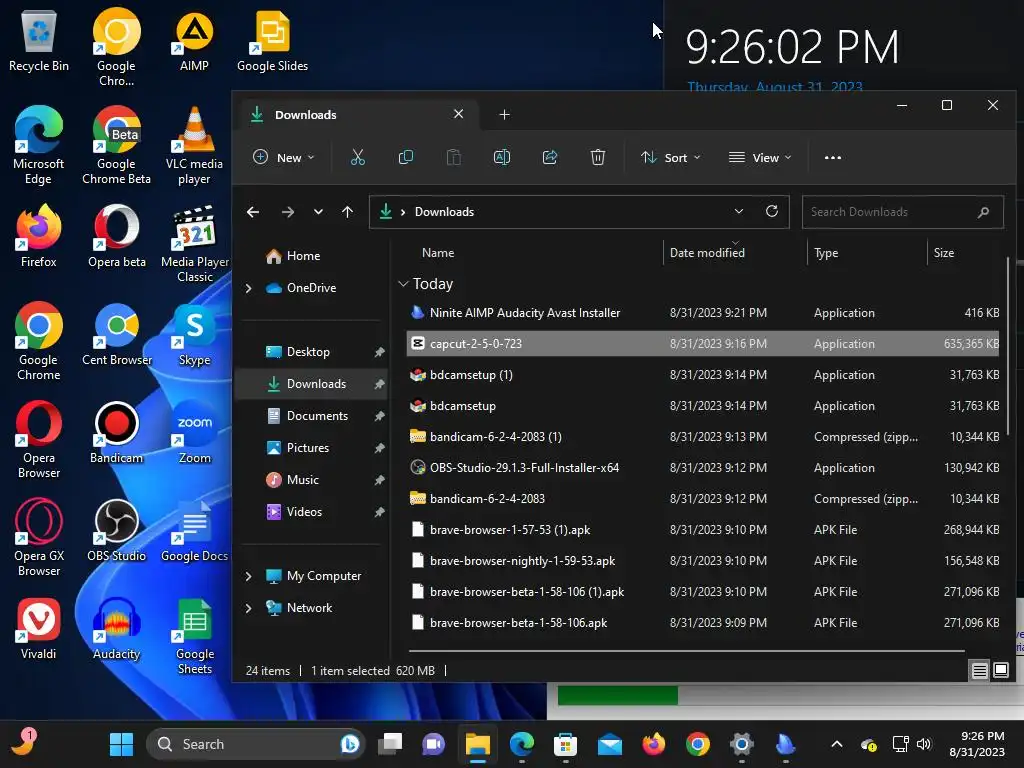Select Opera beta desktop shortcut
Screen dimensions: 1024x768
pyautogui.click(x=117, y=236)
